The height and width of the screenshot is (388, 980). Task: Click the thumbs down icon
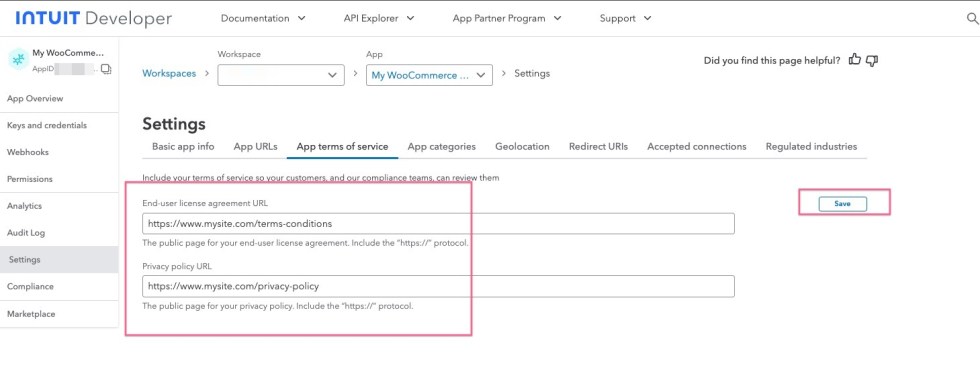coord(872,61)
